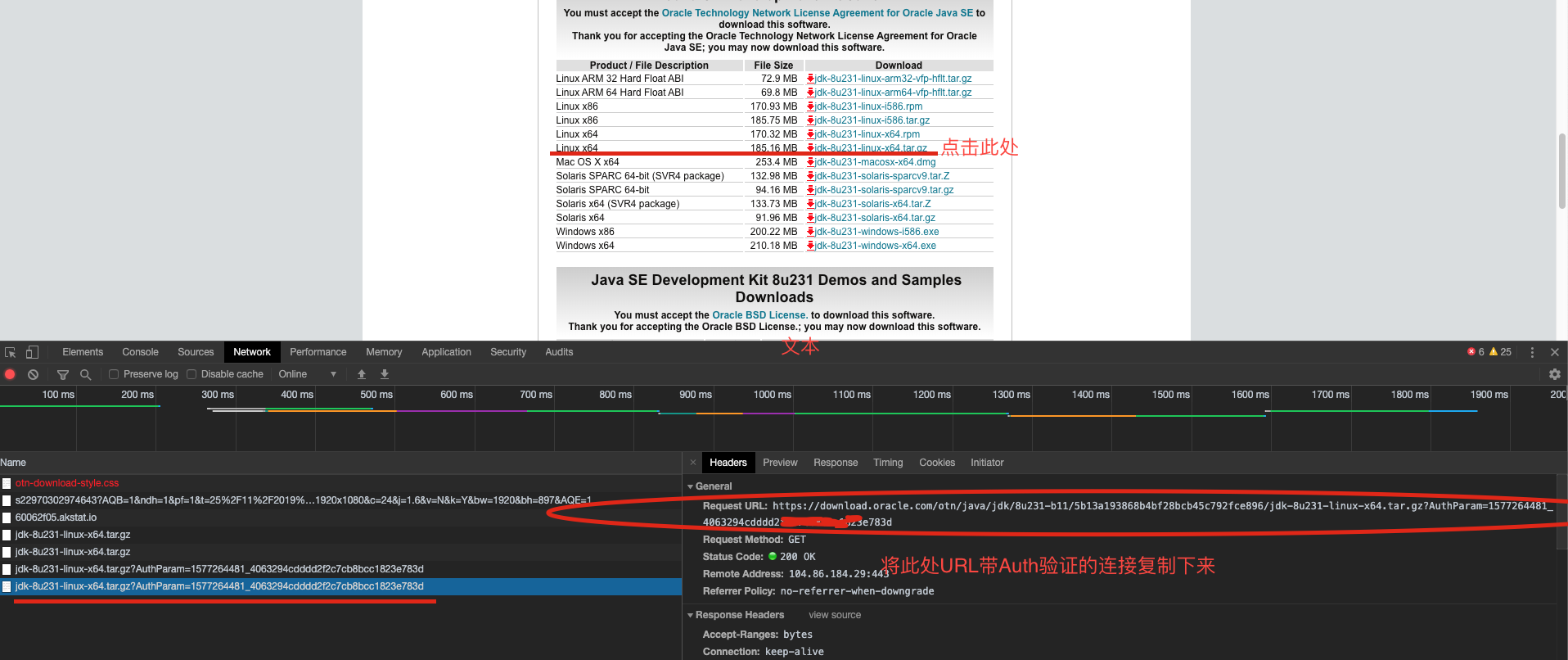1568x660 pixels.
Task: Click download icon beside jdk-8u231-macosx-x64.dmg
Action: [810, 162]
